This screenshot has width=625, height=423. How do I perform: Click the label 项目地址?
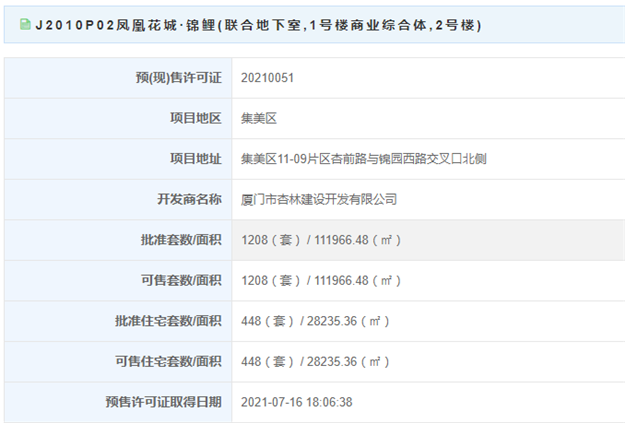click(196, 159)
